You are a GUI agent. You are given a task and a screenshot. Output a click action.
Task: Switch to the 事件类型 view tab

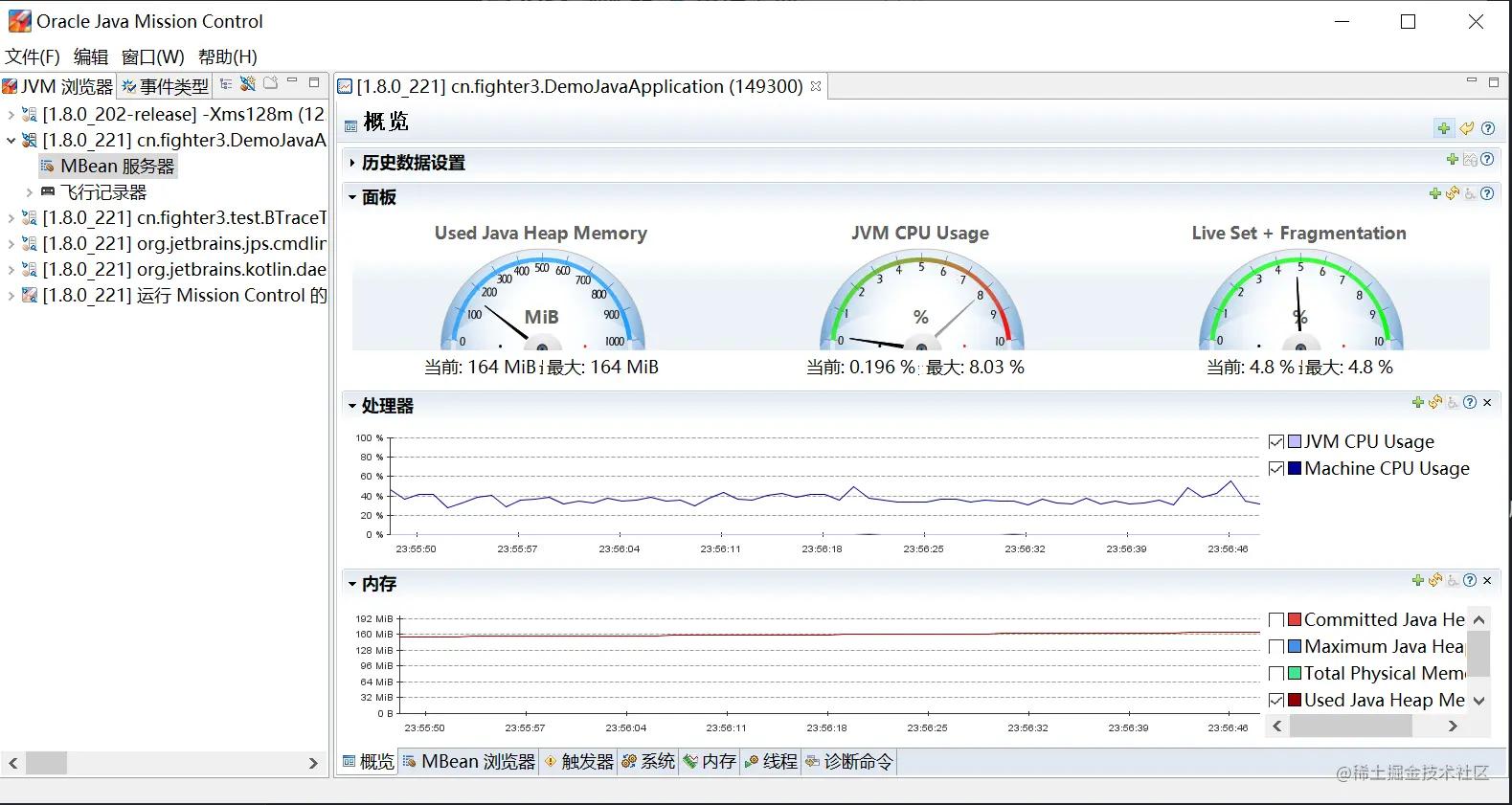tap(165, 86)
